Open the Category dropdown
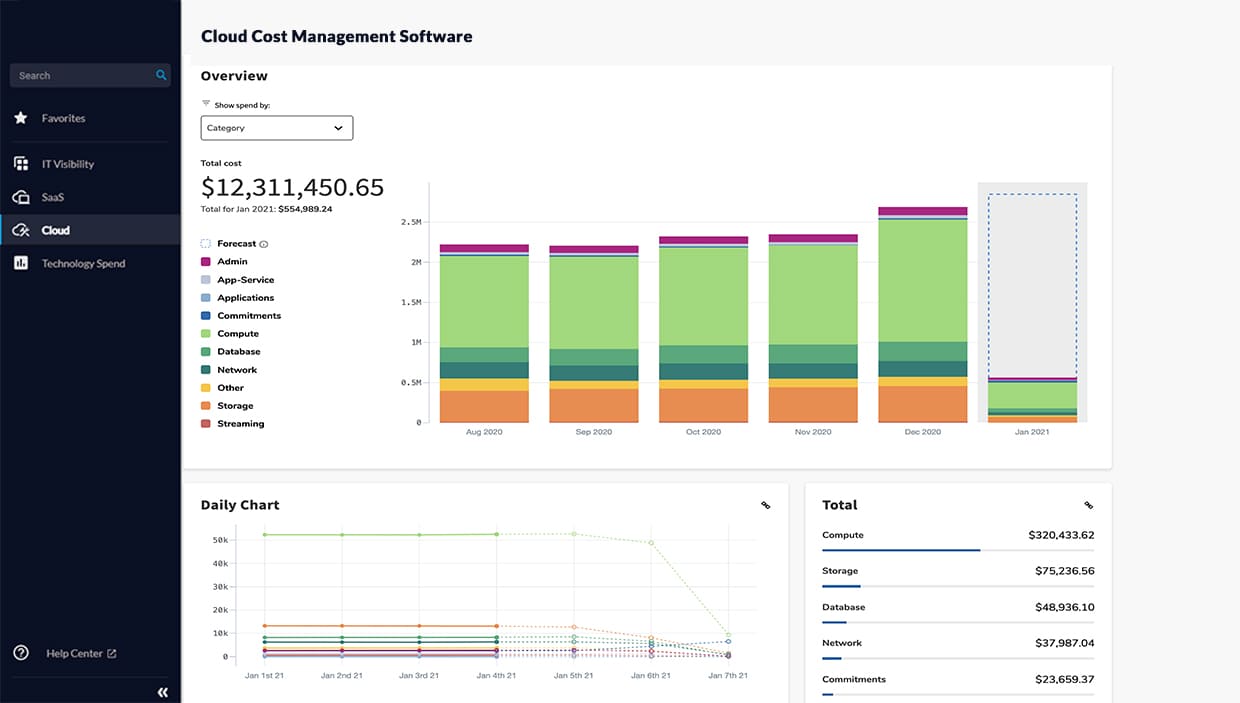 (277, 128)
